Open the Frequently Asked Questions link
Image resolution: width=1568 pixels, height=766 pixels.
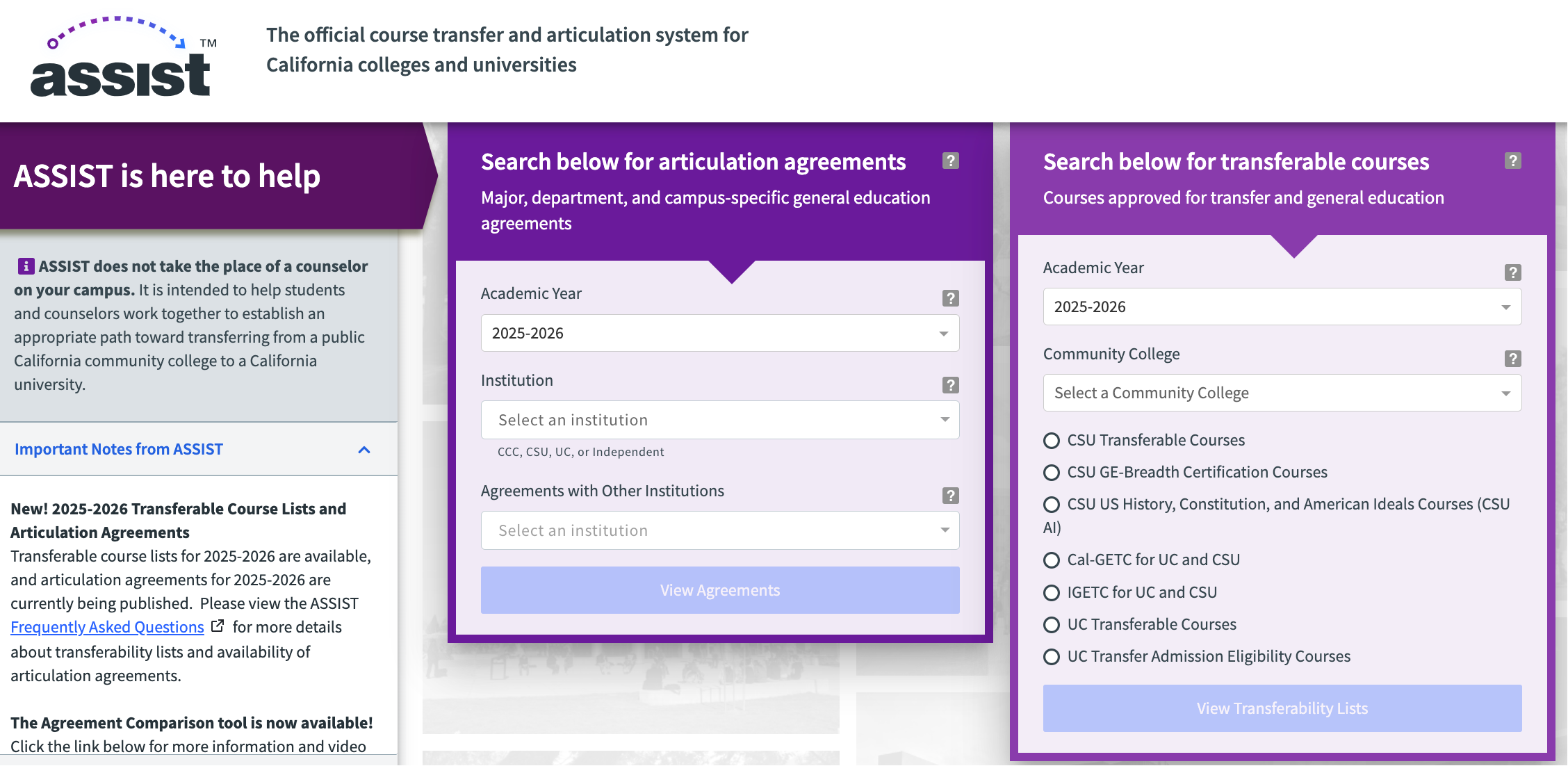point(107,627)
